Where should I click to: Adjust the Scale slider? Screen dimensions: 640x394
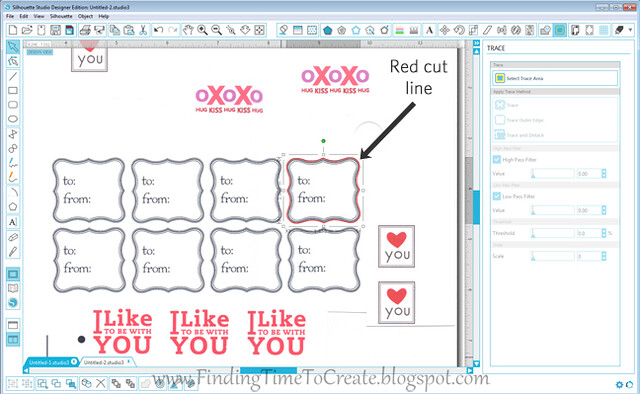pos(553,256)
